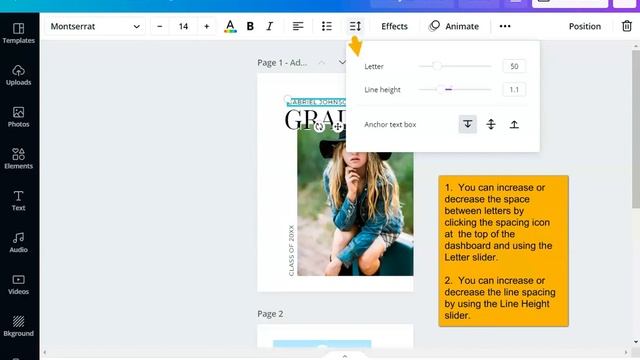Screen dimensions: 640x360
Task: Toggle bulleted list formatting
Action: [327, 27]
